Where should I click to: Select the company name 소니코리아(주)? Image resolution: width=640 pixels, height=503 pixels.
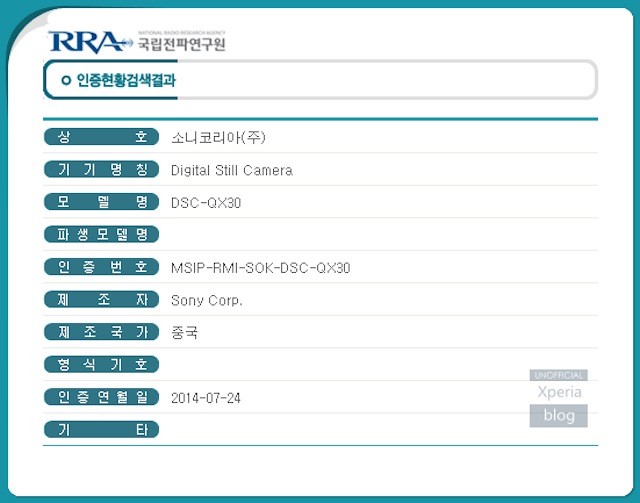click(218, 137)
